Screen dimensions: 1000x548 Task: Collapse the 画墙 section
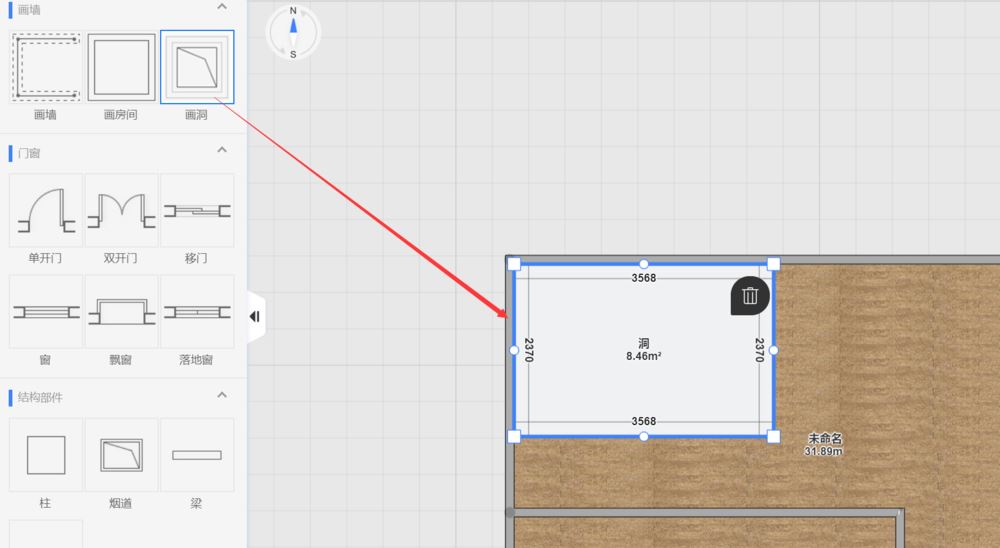(222, 7)
